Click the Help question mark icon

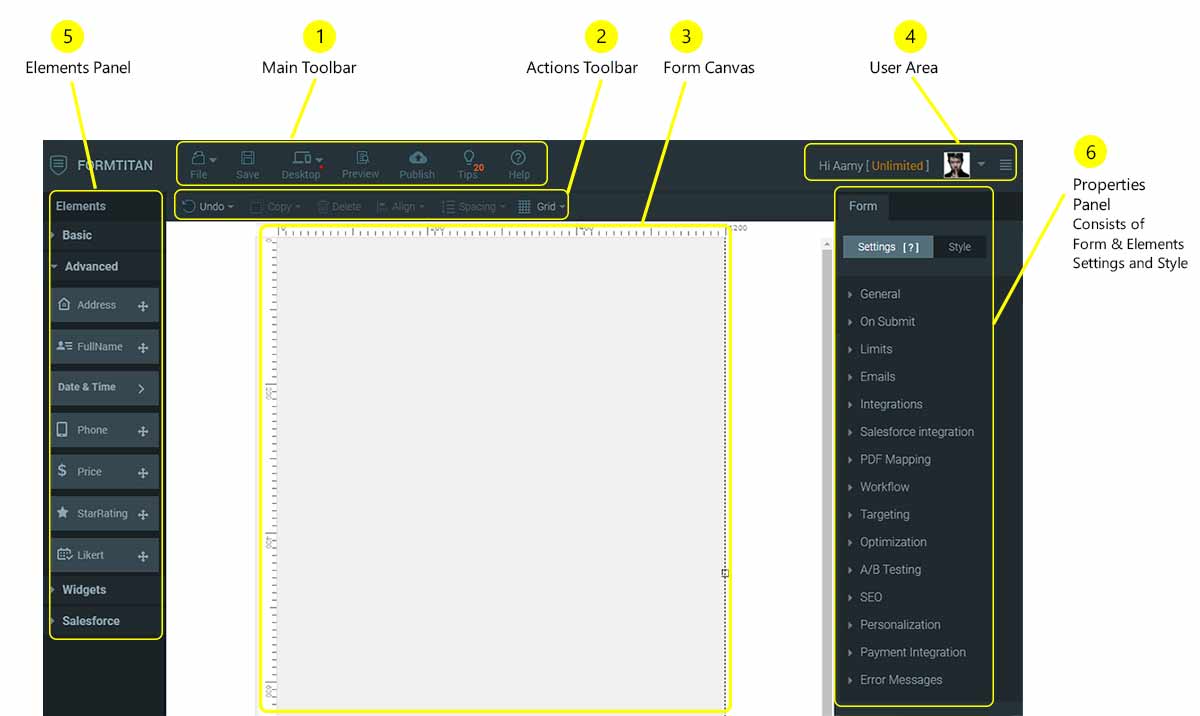[518, 157]
